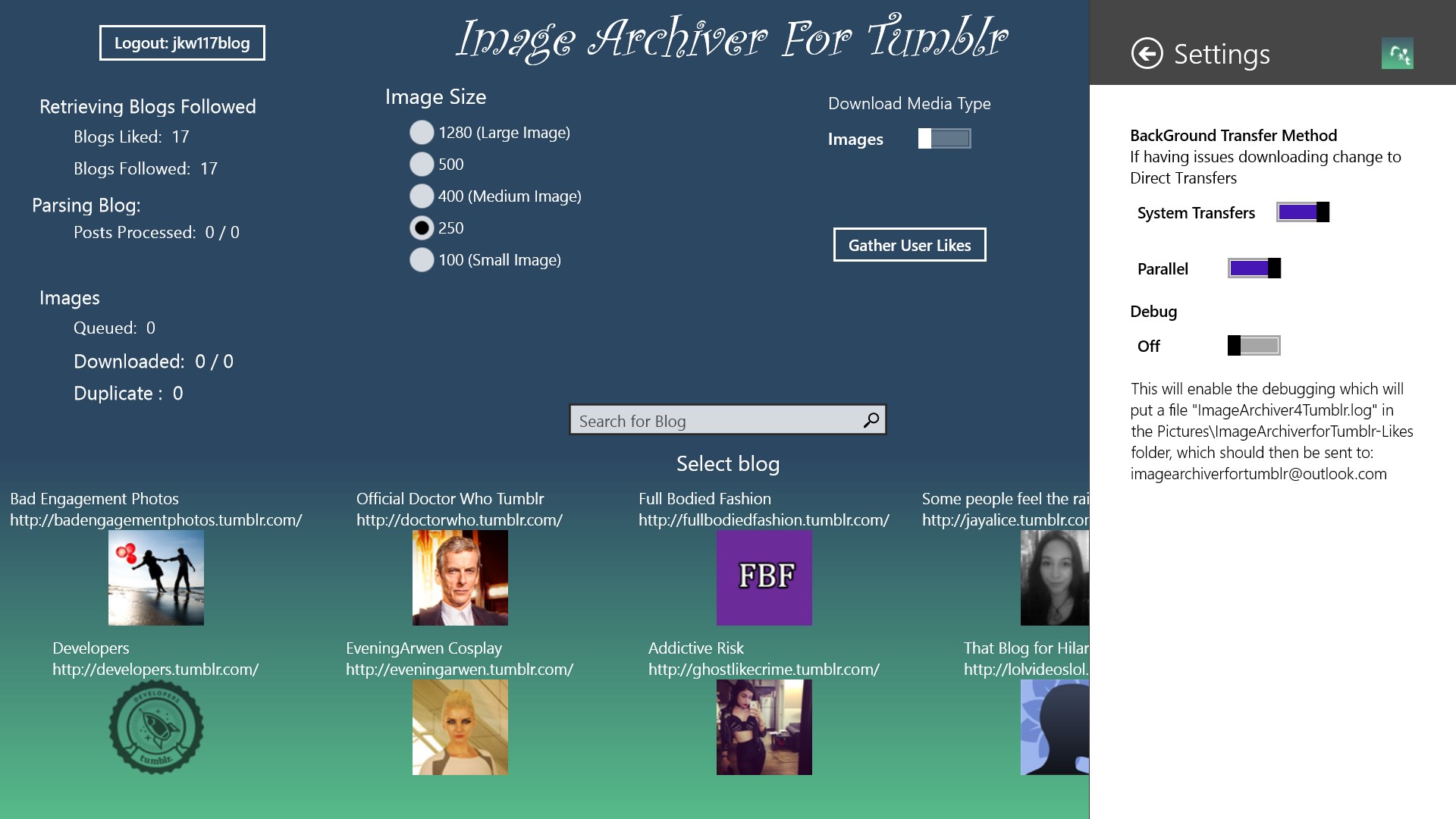Open the EveningArwen Cosplay avatar

pos(460,727)
